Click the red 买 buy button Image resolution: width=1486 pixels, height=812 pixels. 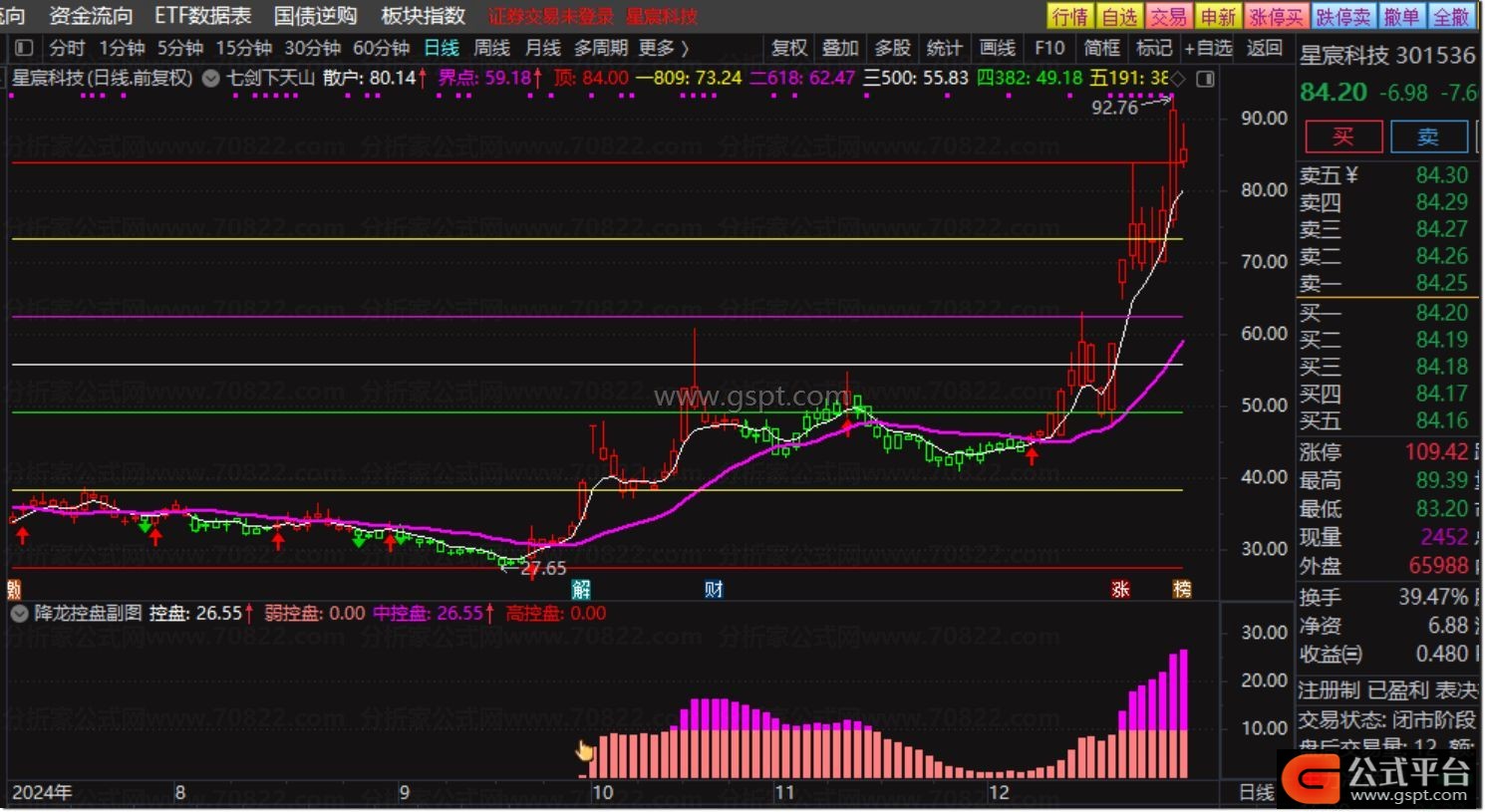[1344, 136]
